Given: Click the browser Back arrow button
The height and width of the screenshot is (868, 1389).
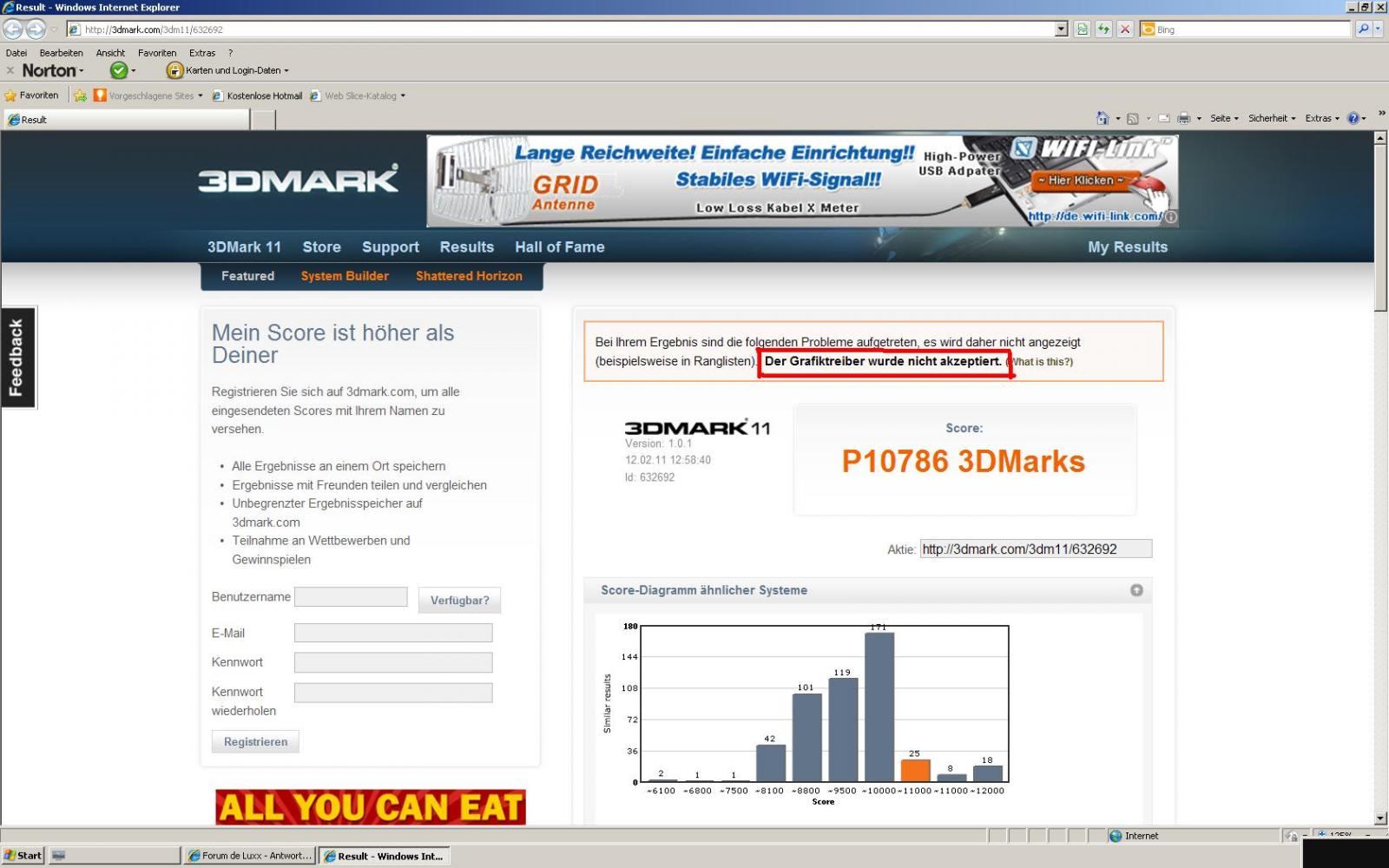Looking at the screenshot, I should point(13,30).
